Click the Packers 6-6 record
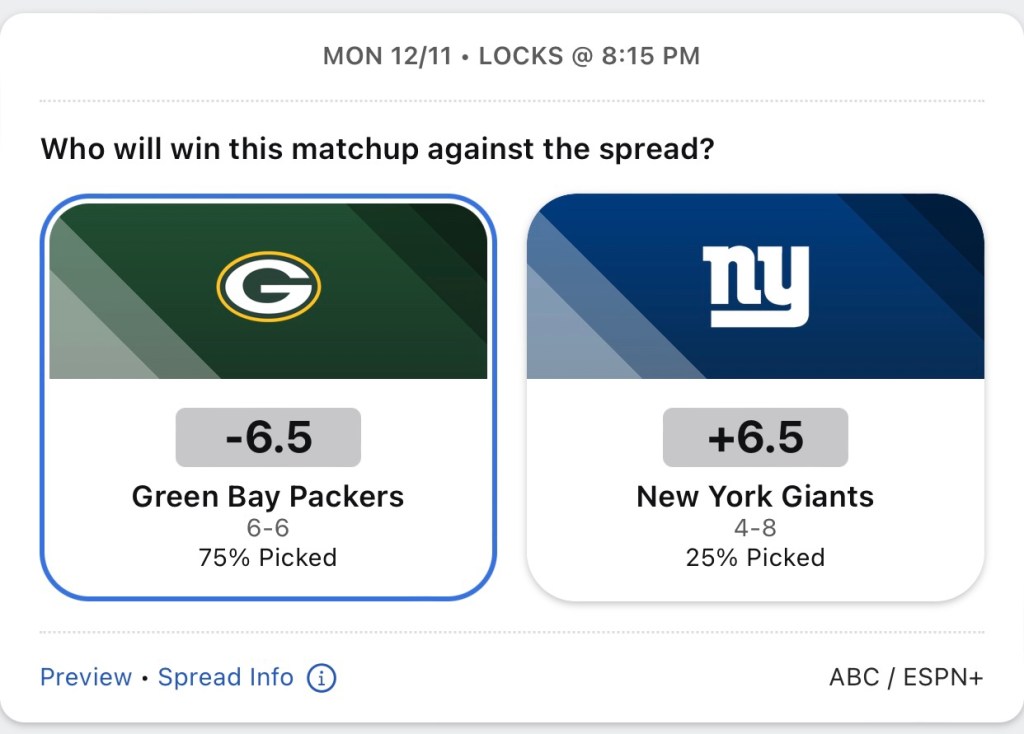1024x734 pixels. point(268,528)
